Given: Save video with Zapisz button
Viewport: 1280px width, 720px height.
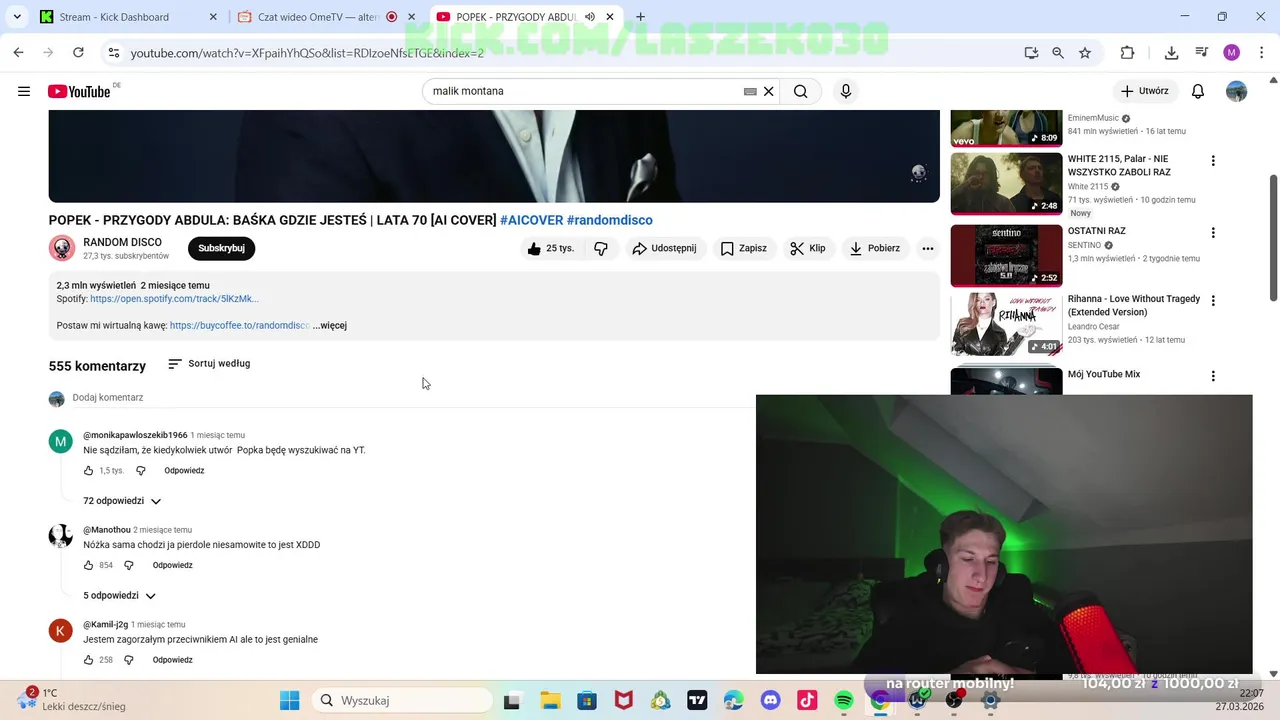Looking at the screenshot, I should [743, 248].
